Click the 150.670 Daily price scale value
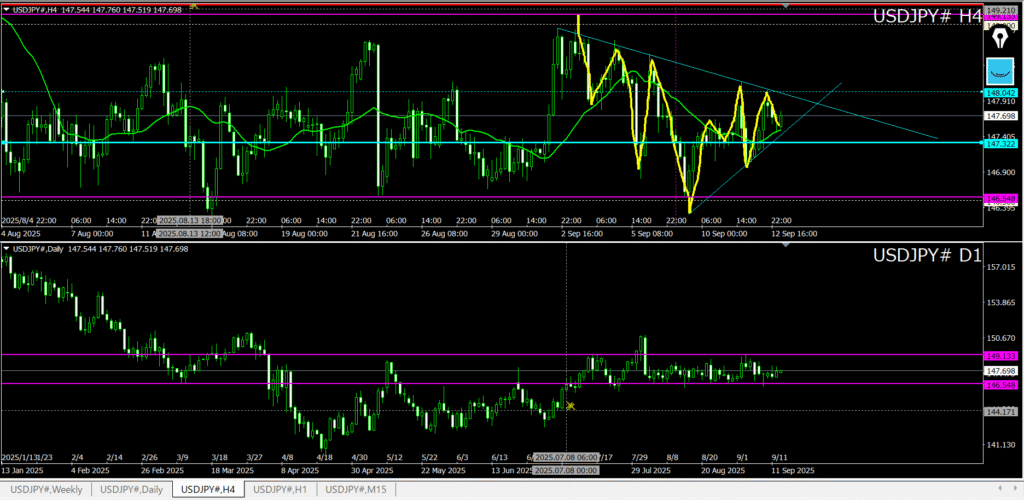The height and width of the screenshot is (500, 1024). coord(1002,338)
